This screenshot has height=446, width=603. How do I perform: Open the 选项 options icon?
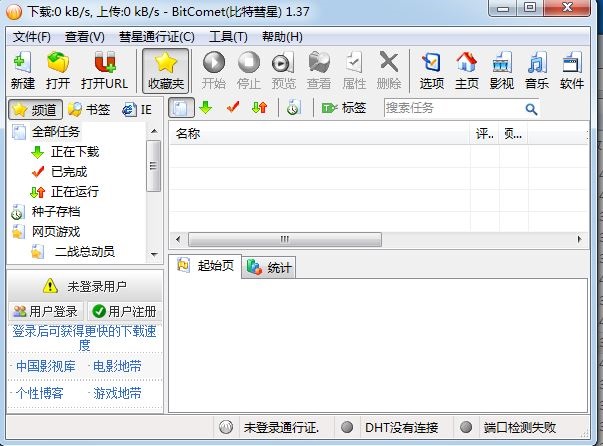[431, 71]
